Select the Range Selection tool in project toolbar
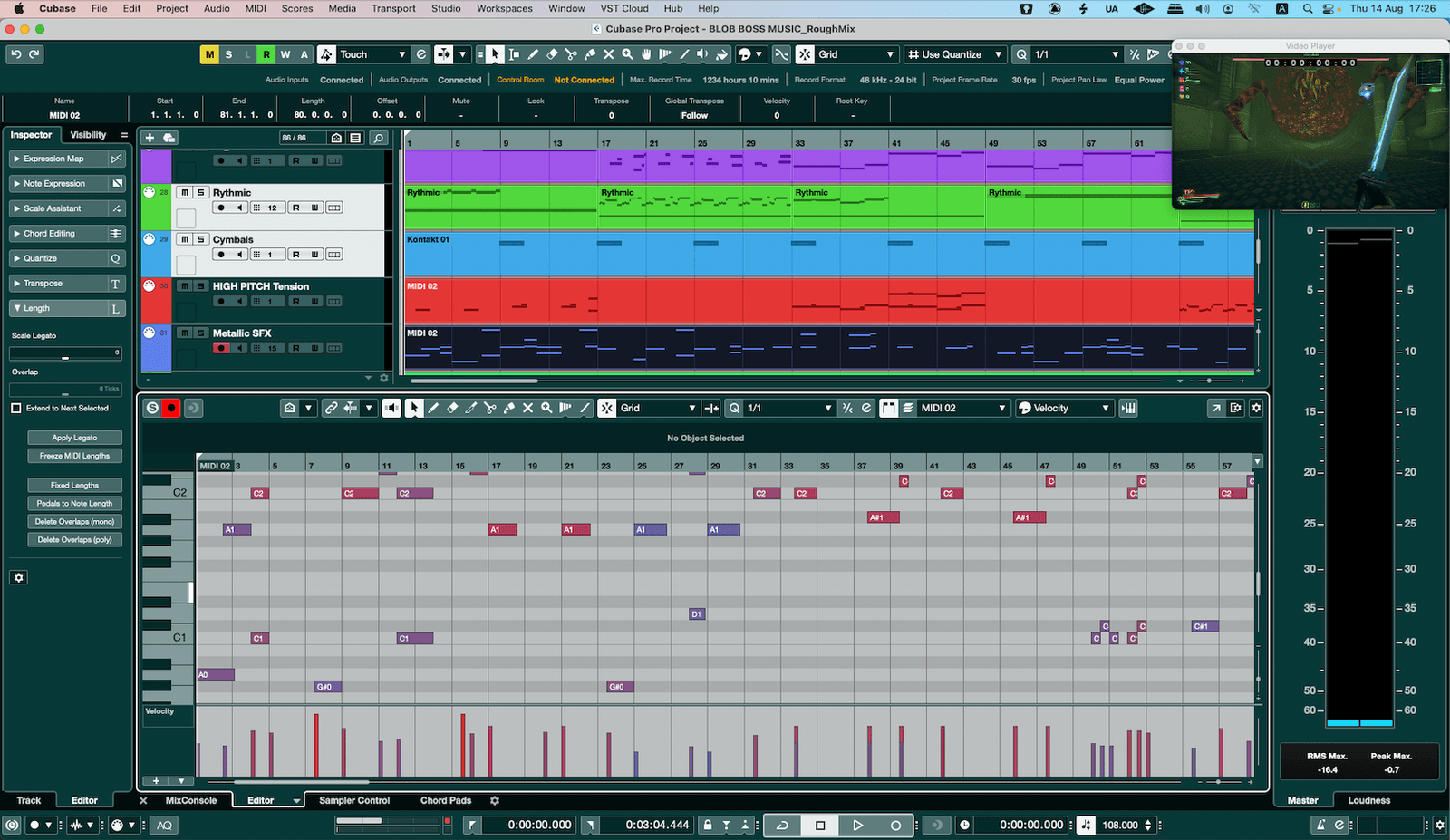 click(514, 54)
